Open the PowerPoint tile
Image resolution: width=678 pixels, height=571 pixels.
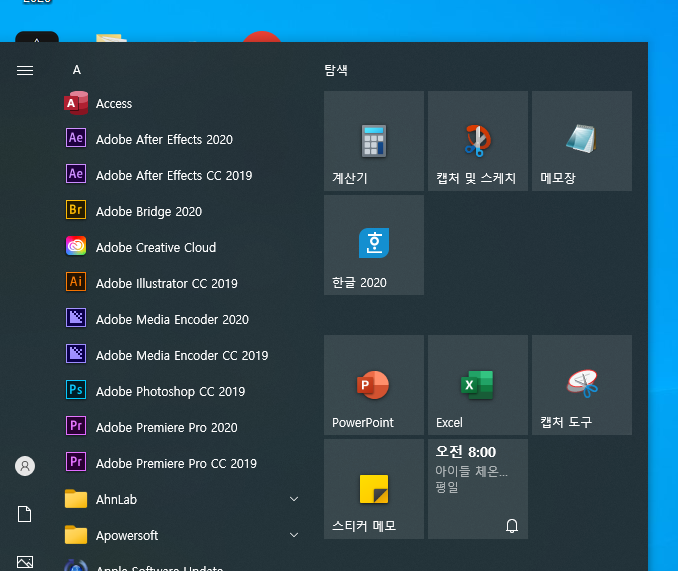click(374, 385)
